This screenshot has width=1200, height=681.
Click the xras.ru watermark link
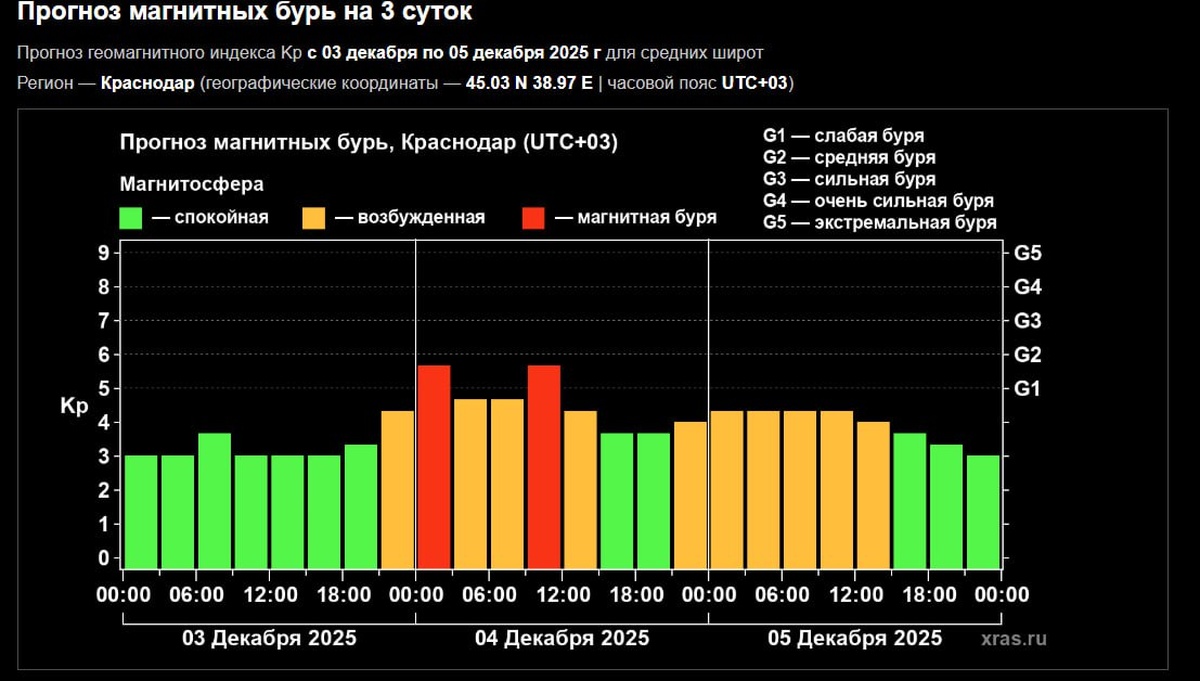[x=1013, y=637]
